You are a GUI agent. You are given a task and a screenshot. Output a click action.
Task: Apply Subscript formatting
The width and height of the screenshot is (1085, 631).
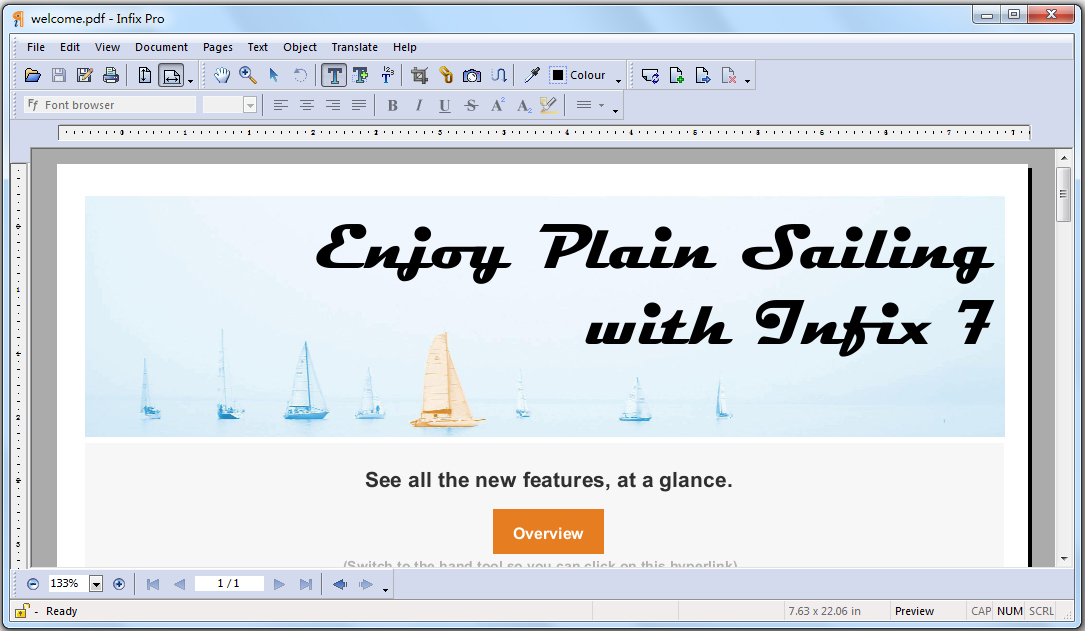(x=524, y=105)
